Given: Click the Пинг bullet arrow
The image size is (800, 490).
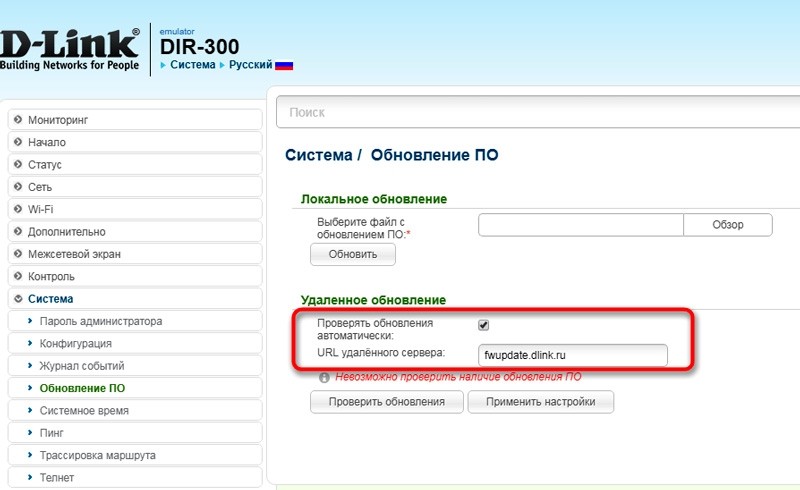Looking at the screenshot, I should point(30,433).
